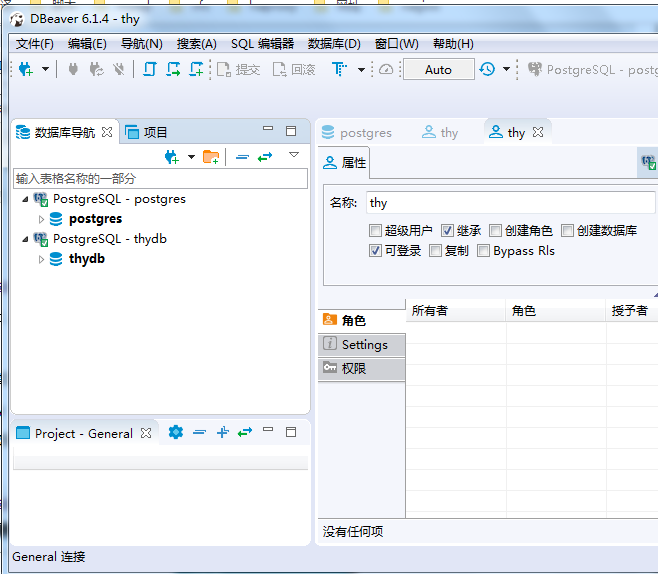Screen dimensions: 658x574
Task: Toggle 超级用户 checkbox
Action: 375,230
